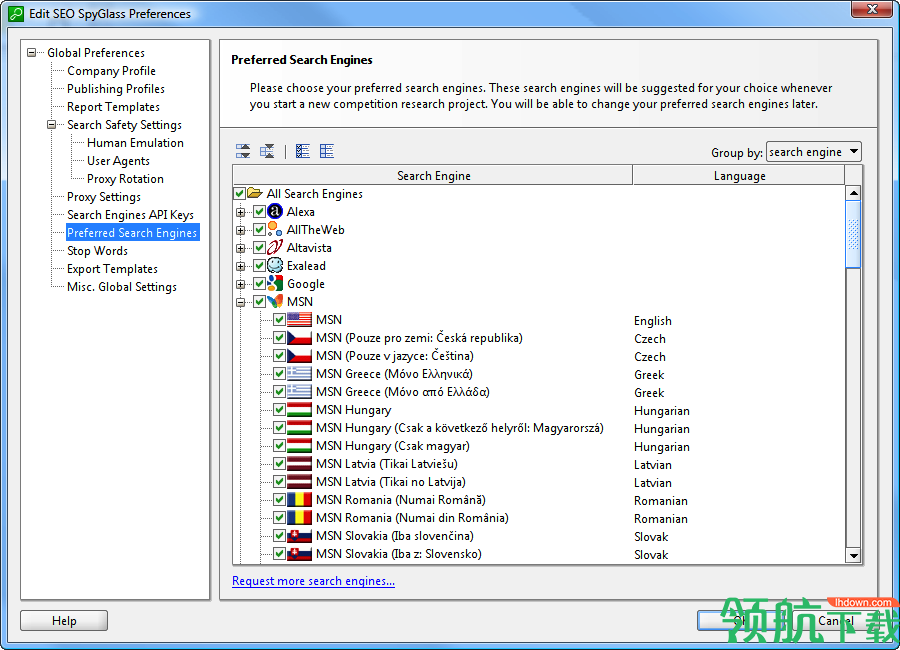Sort by Language column header
Screen dimensions: 900x650
point(739,176)
